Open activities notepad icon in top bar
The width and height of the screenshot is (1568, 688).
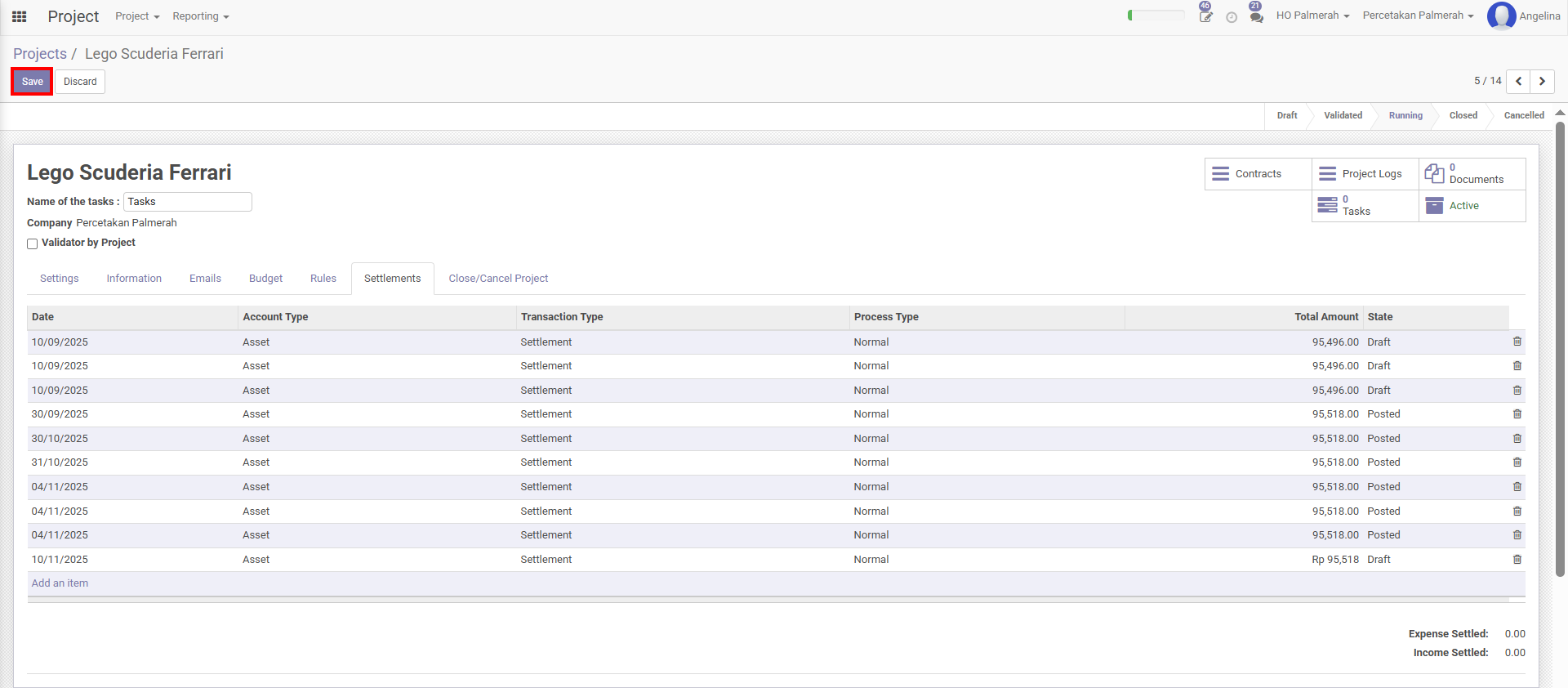[1205, 16]
